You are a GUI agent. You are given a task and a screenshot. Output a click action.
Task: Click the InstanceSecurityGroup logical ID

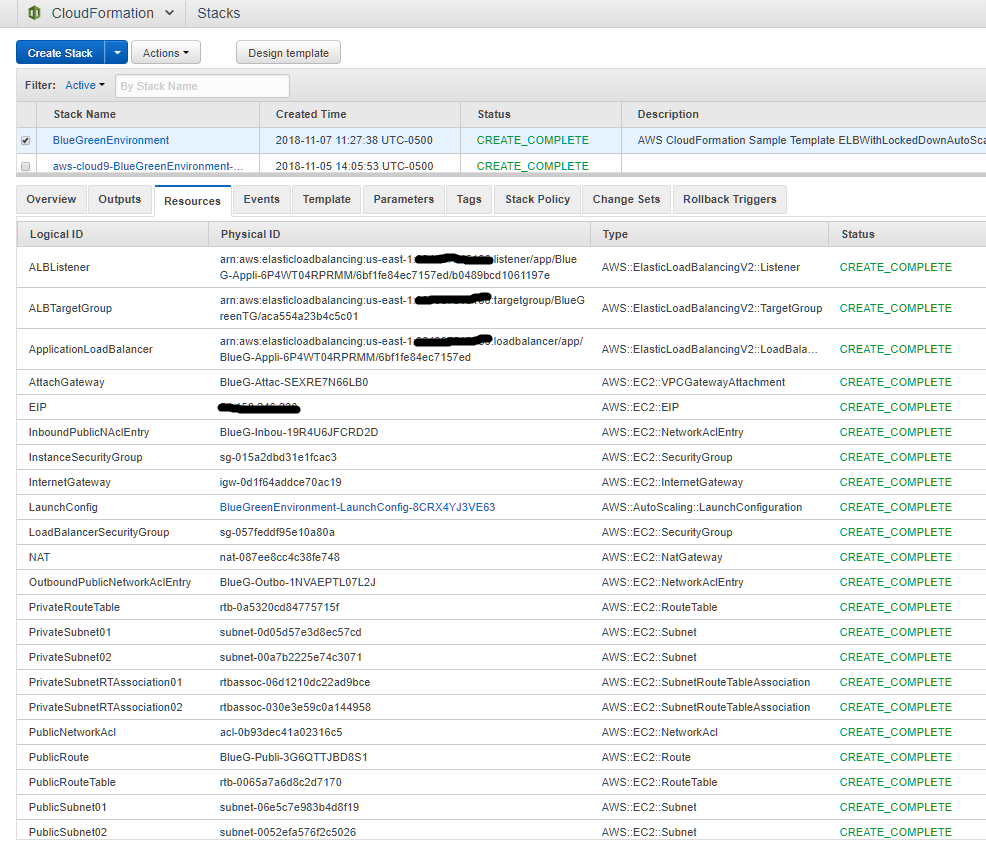point(86,457)
